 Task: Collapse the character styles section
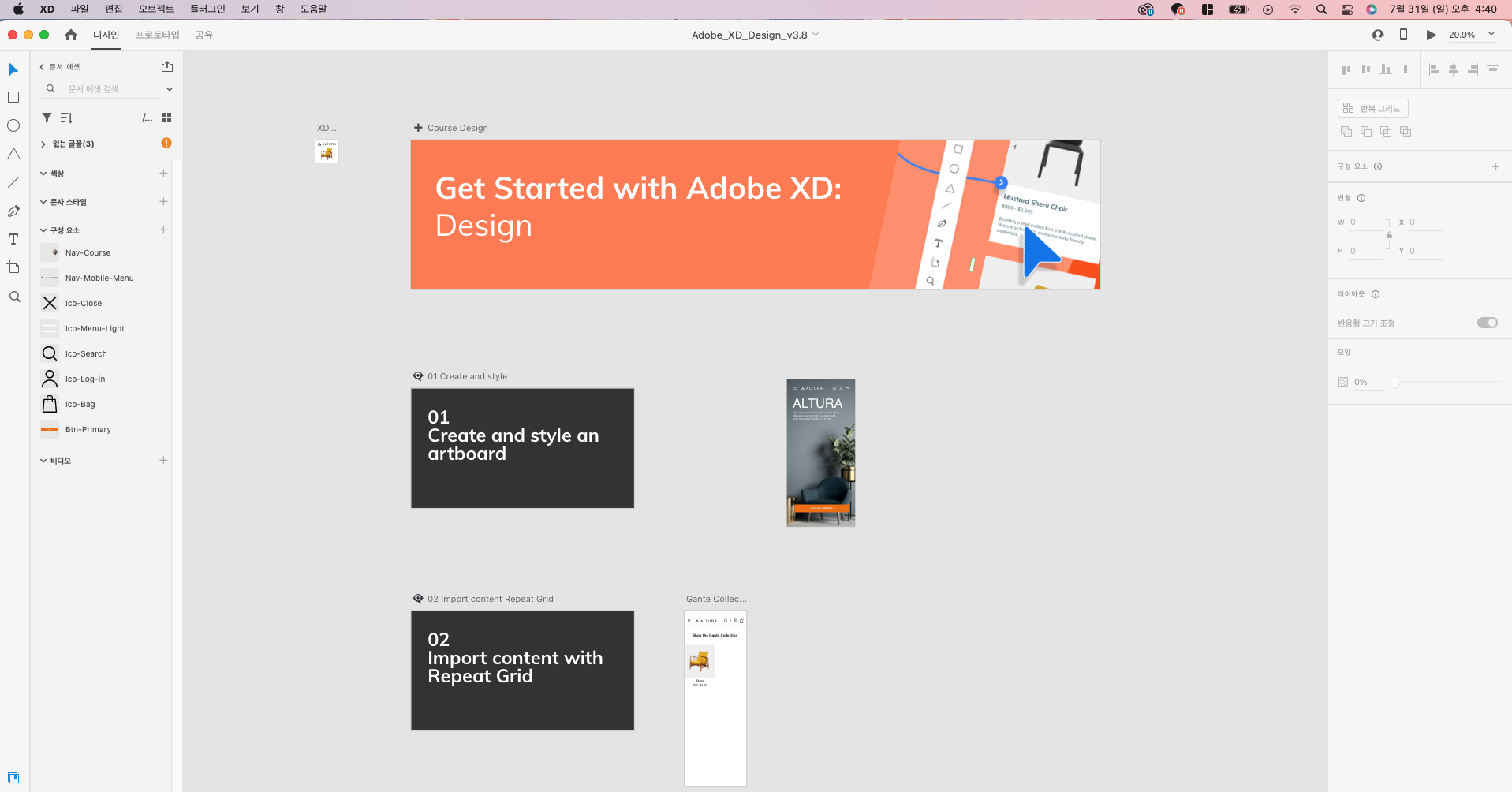click(x=43, y=202)
